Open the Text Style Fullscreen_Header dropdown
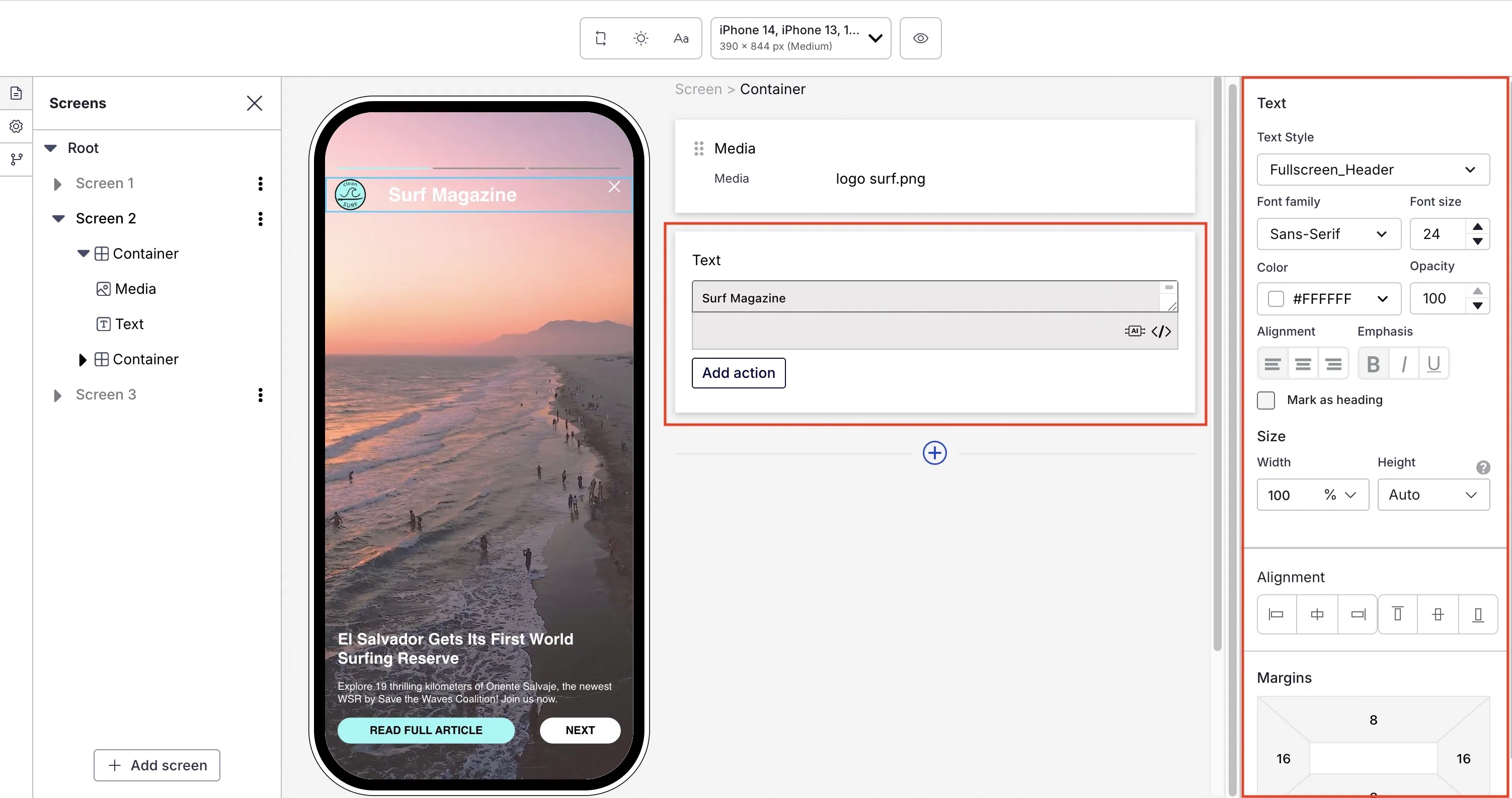The image size is (1512, 798). pos(1373,170)
